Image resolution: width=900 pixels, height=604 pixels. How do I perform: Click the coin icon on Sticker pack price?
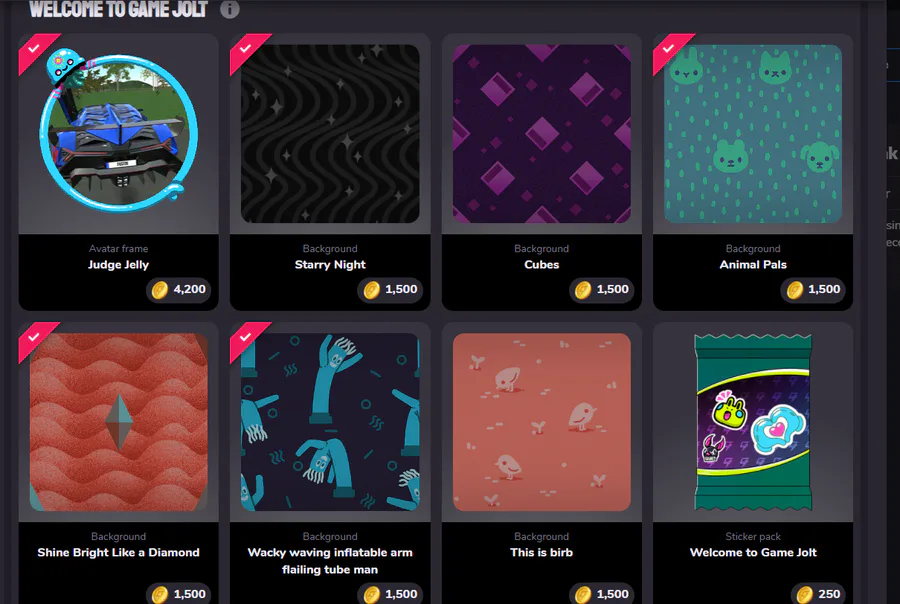pos(805,594)
